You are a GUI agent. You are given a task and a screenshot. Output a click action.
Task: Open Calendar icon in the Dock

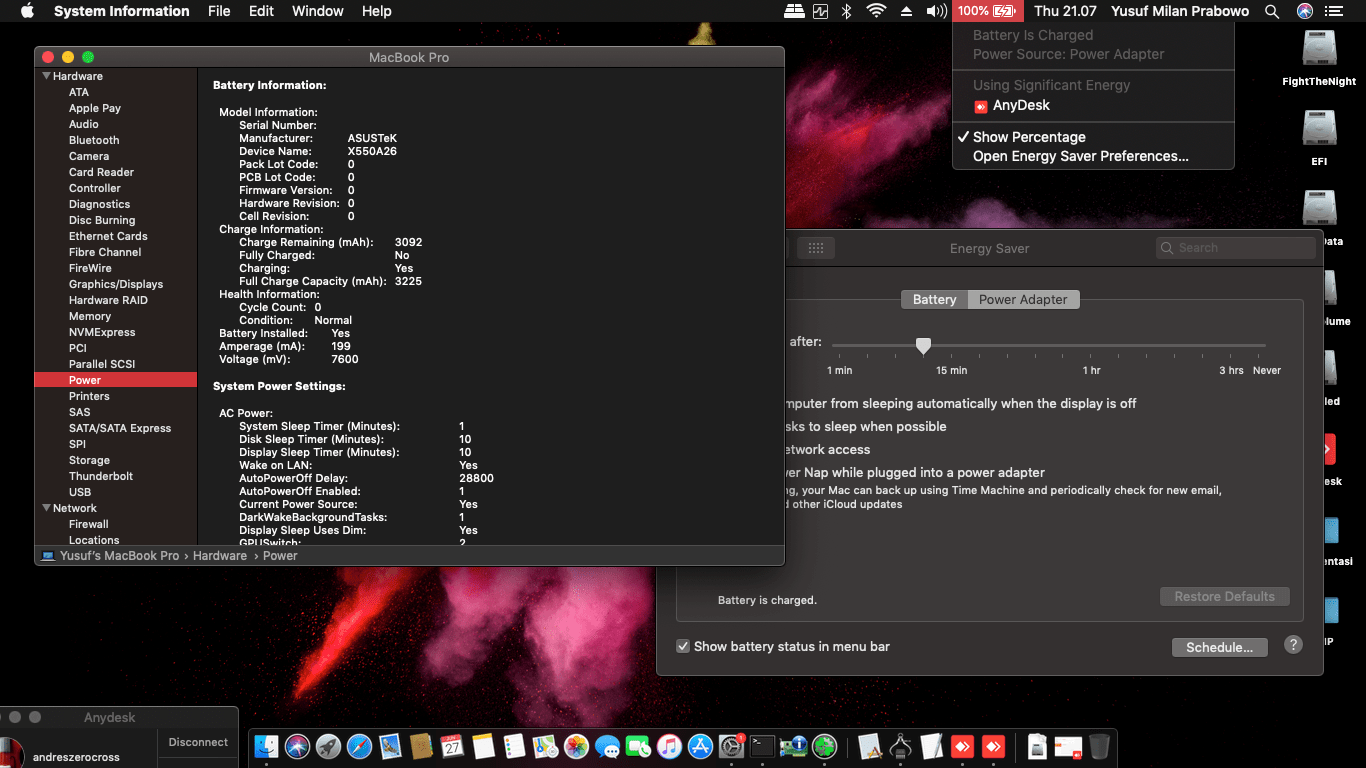(x=452, y=746)
